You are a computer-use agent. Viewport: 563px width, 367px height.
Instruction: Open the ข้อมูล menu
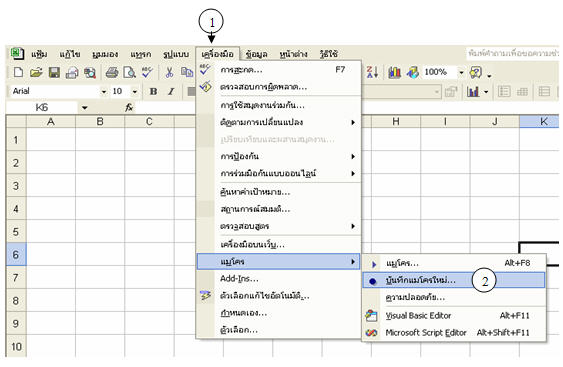257,54
